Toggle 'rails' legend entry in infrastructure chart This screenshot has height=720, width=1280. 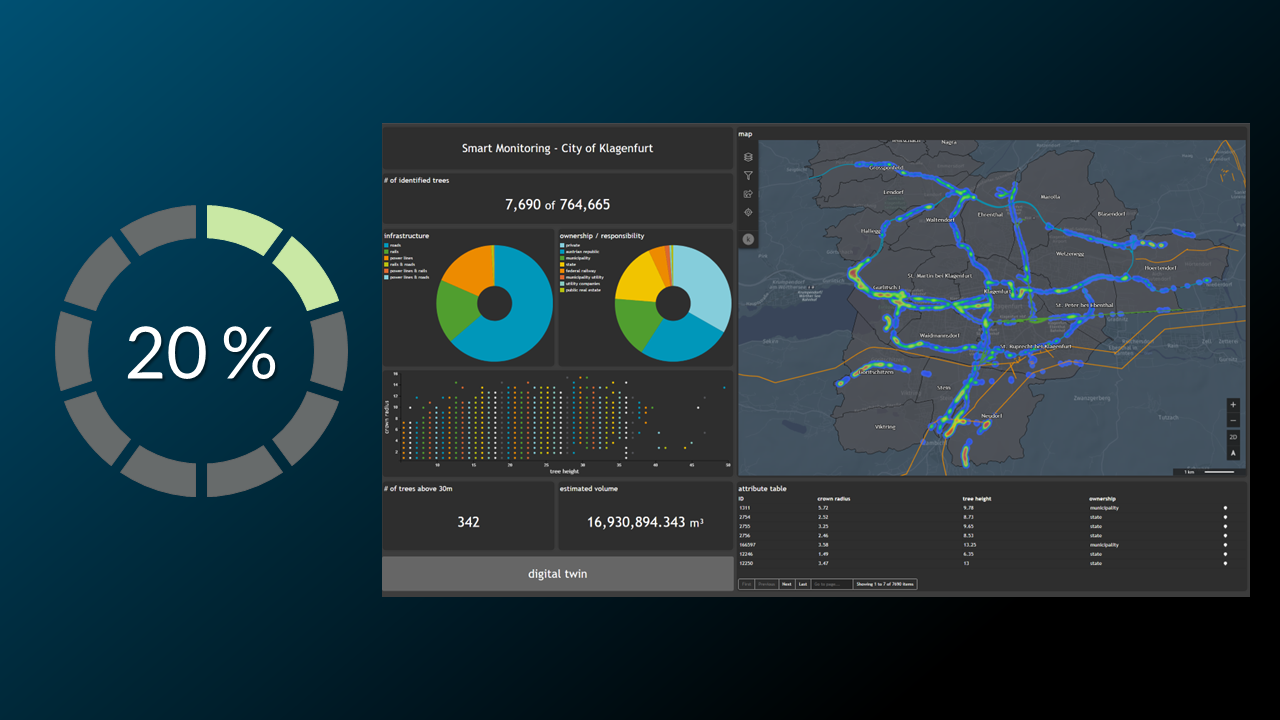click(x=392, y=251)
